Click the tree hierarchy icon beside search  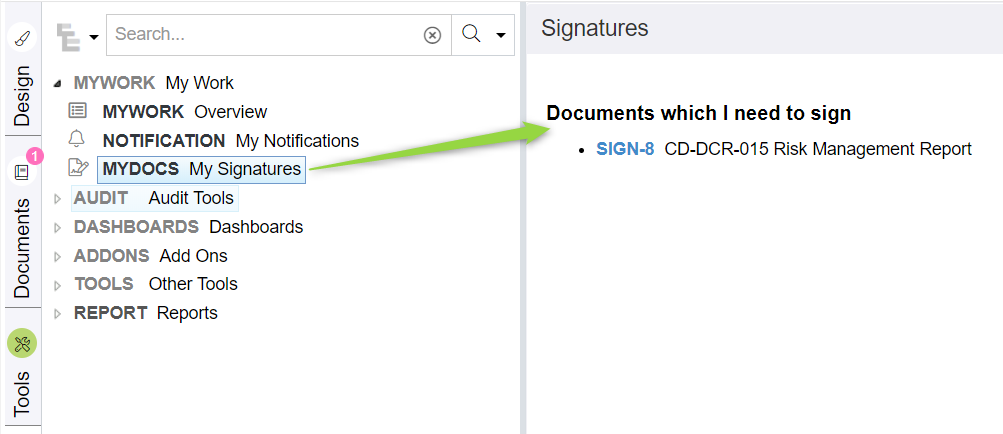point(68,36)
